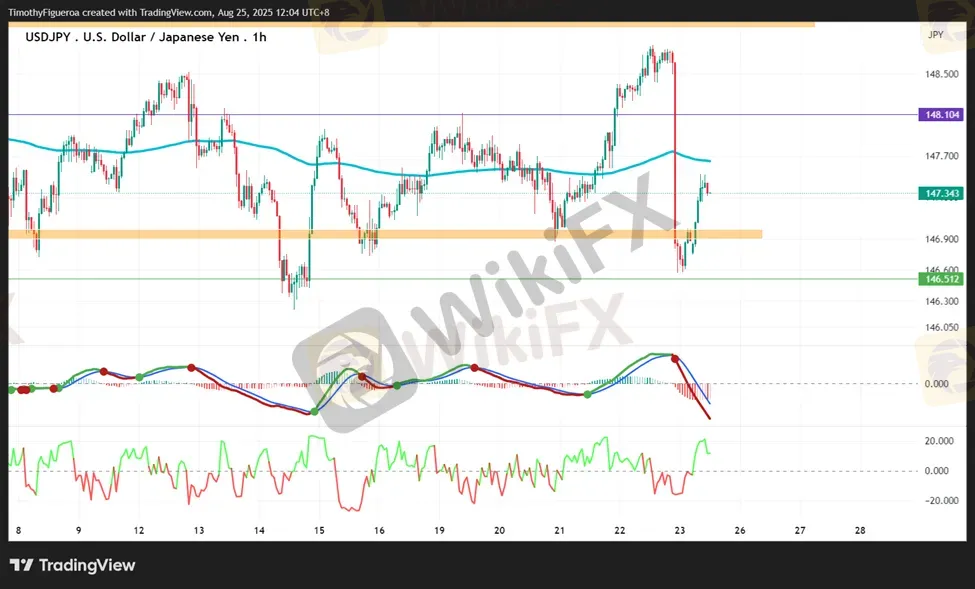Screen dimensions: 975x589
Task: Click the 146.900 price axis value
Action: (941, 239)
